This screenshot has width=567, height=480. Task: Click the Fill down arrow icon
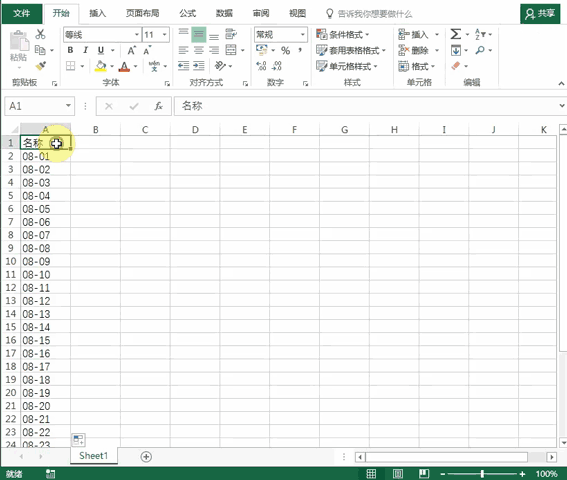point(456,50)
